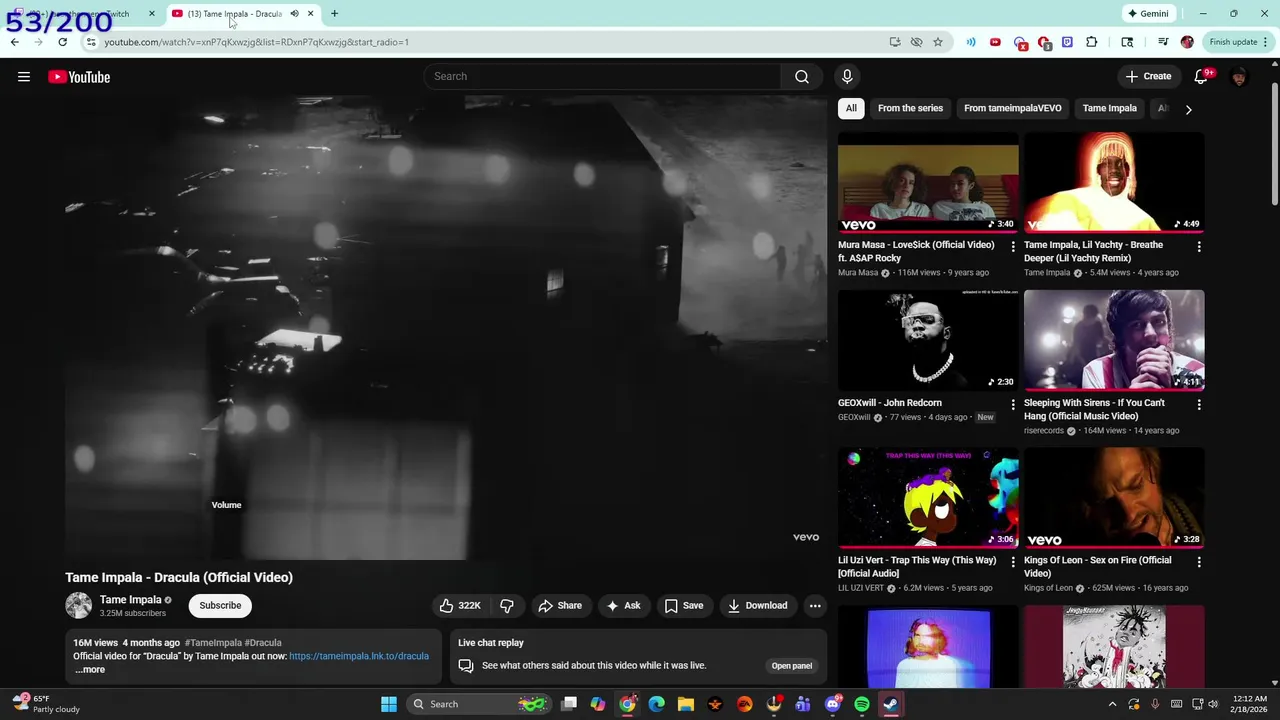Open Microsoft Edge from the taskbar
The image size is (1280, 720).
(657, 704)
